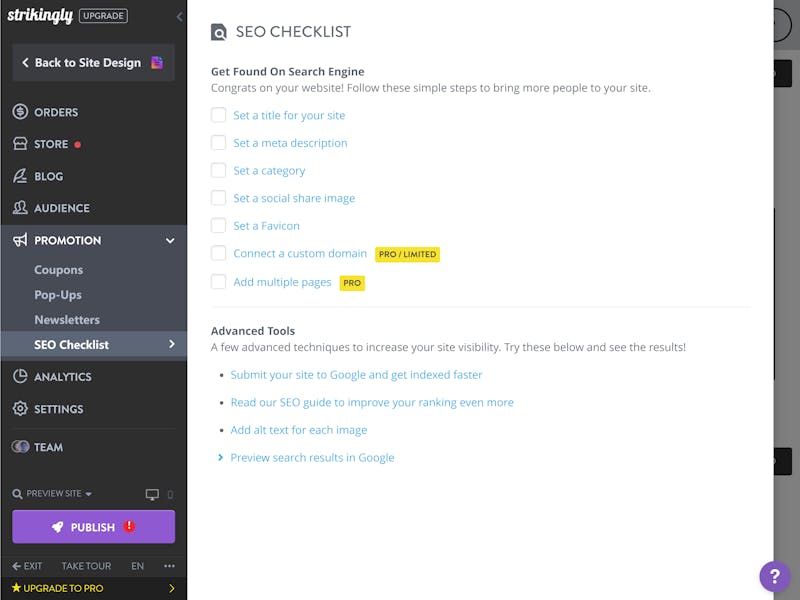Screen dimensions: 800x600
Task: Click the purple Publish button
Action: click(93, 527)
